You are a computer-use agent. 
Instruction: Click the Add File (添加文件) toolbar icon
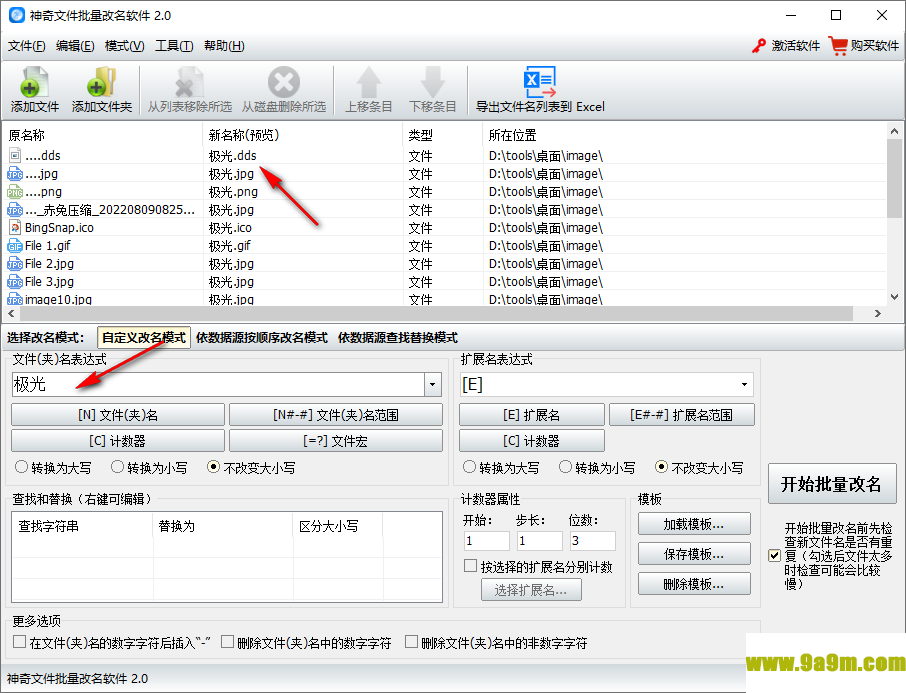tap(35, 82)
